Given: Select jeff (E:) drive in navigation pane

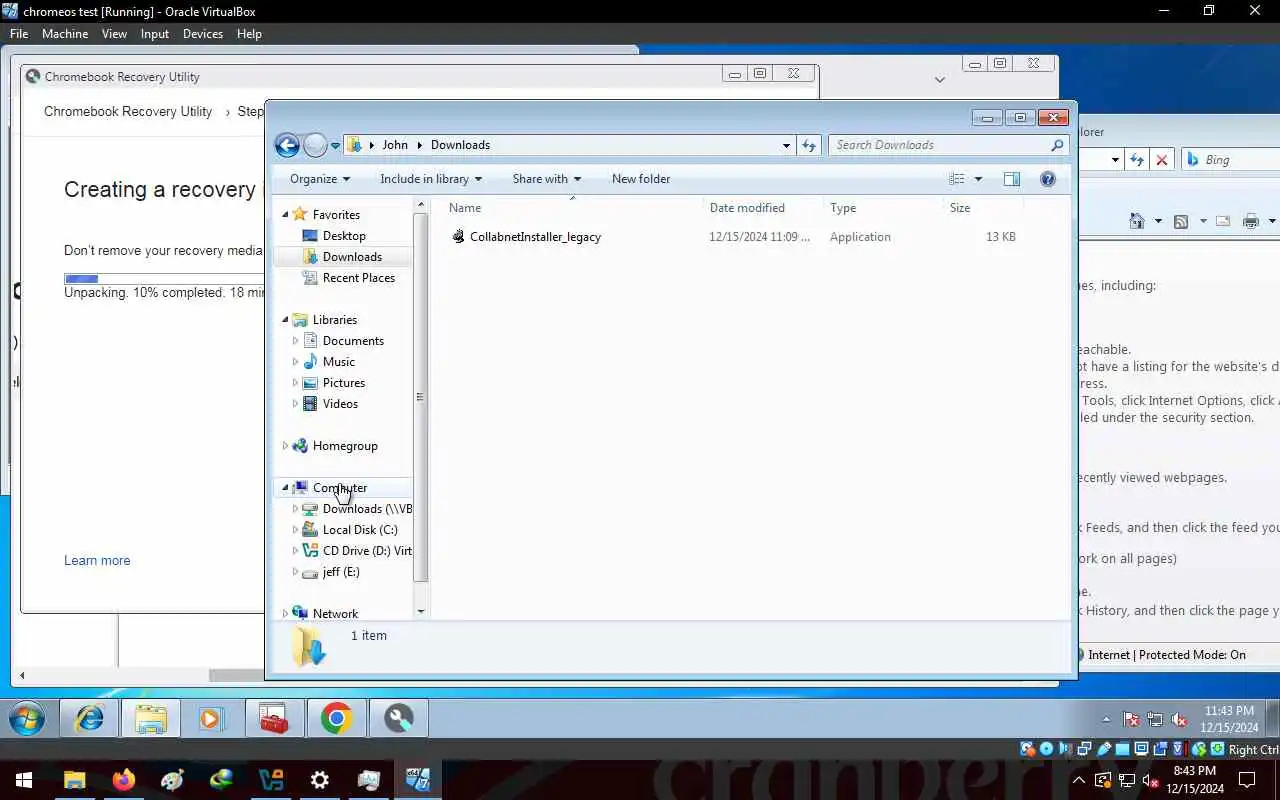Looking at the screenshot, I should (x=341, y=572).
